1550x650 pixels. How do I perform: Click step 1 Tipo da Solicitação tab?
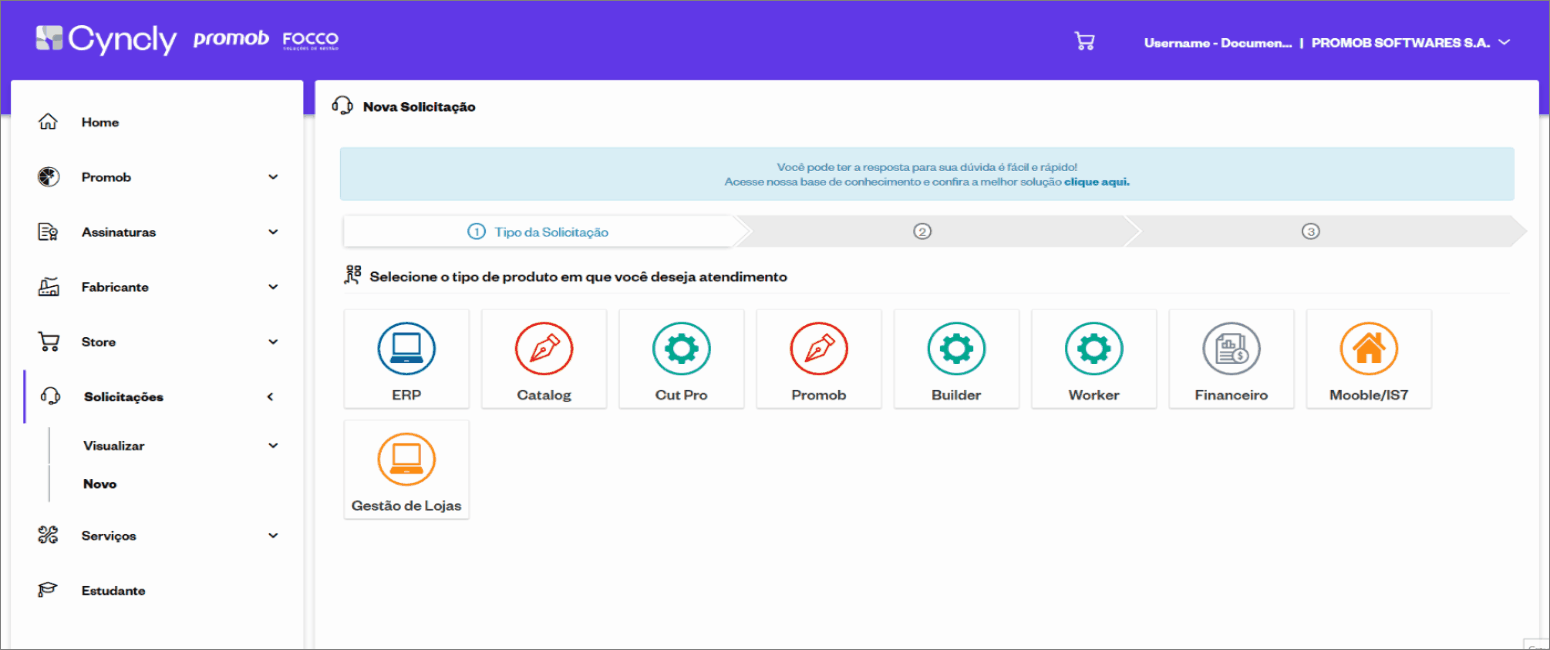point(538,231)
